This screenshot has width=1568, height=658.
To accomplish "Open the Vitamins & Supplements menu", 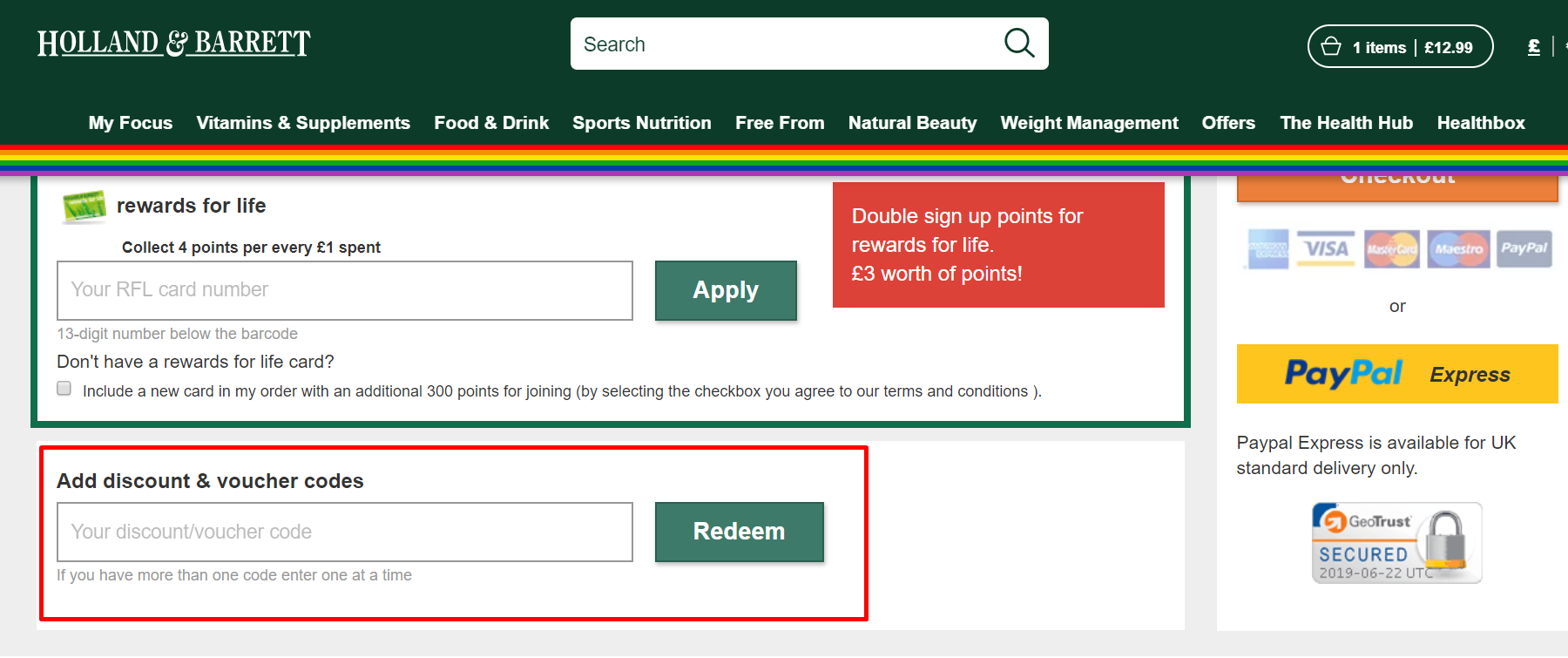I will click(303, 123).
